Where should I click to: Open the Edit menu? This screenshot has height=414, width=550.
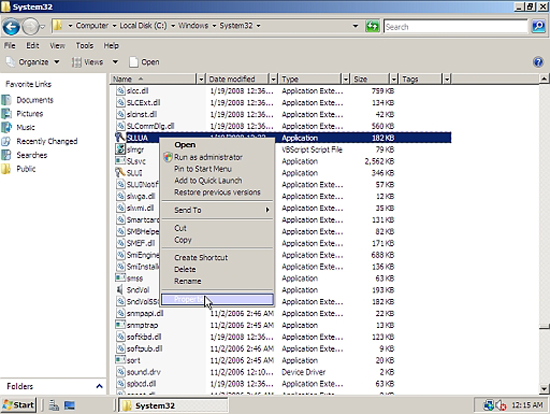click(33, 46)
